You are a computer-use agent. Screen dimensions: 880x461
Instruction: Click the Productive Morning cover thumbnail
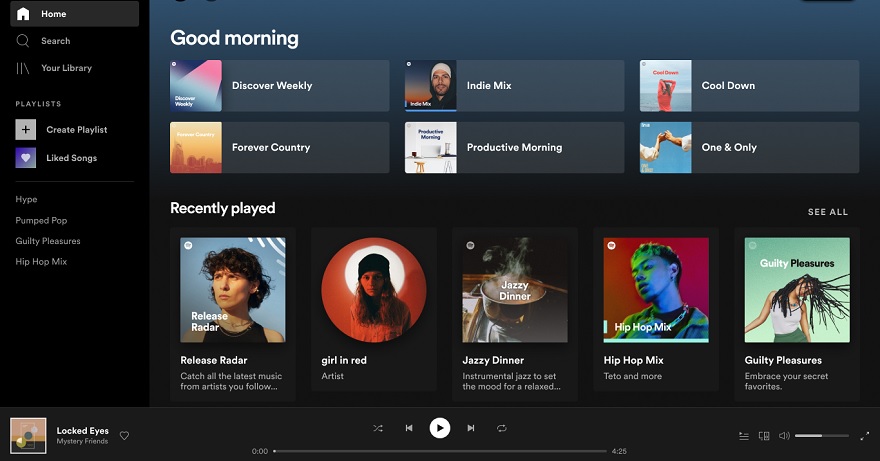[x=430, y=147]
